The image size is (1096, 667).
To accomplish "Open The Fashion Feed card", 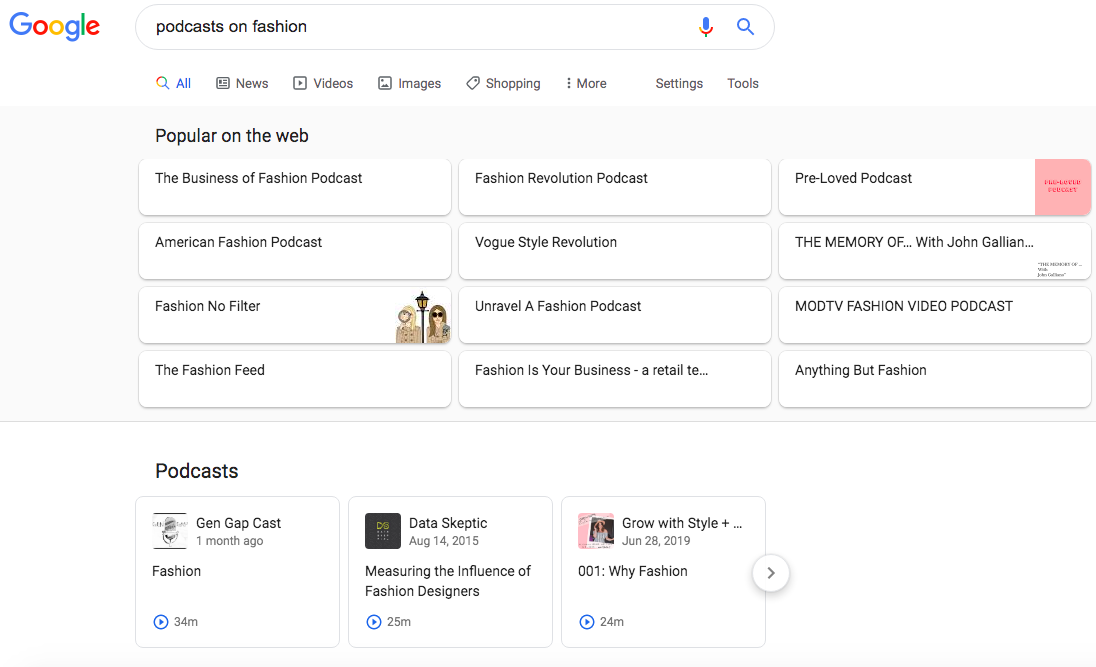I will [295, 379].
